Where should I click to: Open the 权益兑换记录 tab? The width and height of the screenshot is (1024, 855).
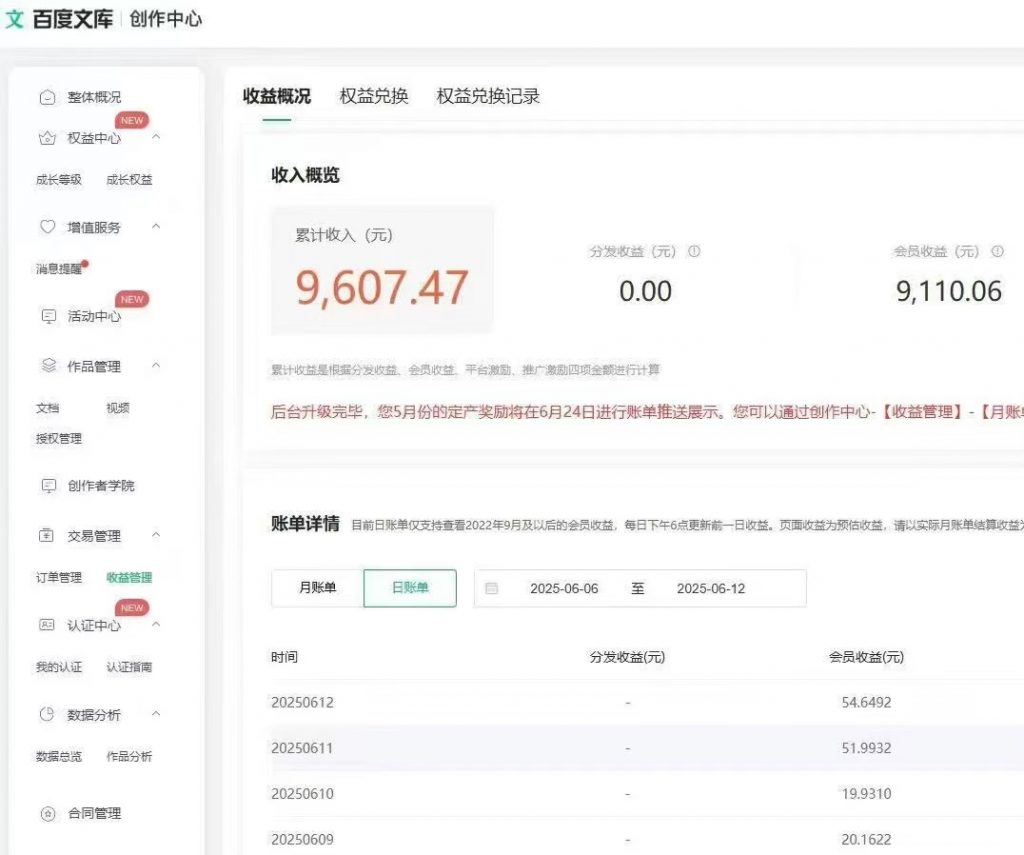coord(487,96)
